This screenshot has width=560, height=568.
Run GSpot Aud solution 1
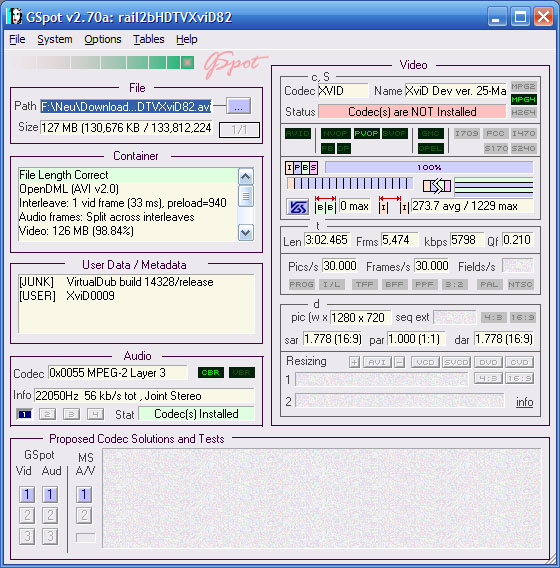tap(50, 494)
